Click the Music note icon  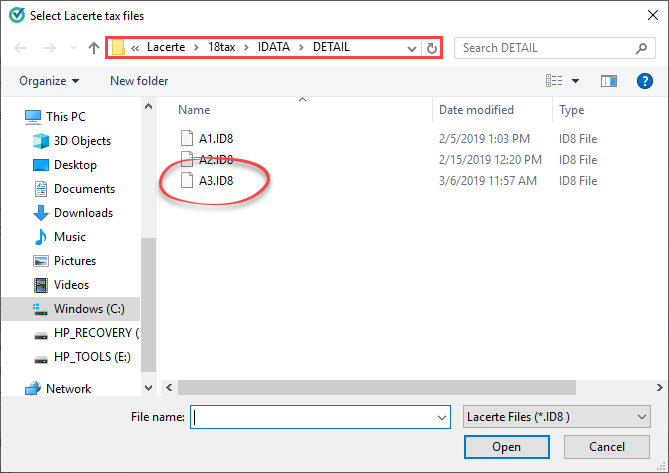click(41, 237)
